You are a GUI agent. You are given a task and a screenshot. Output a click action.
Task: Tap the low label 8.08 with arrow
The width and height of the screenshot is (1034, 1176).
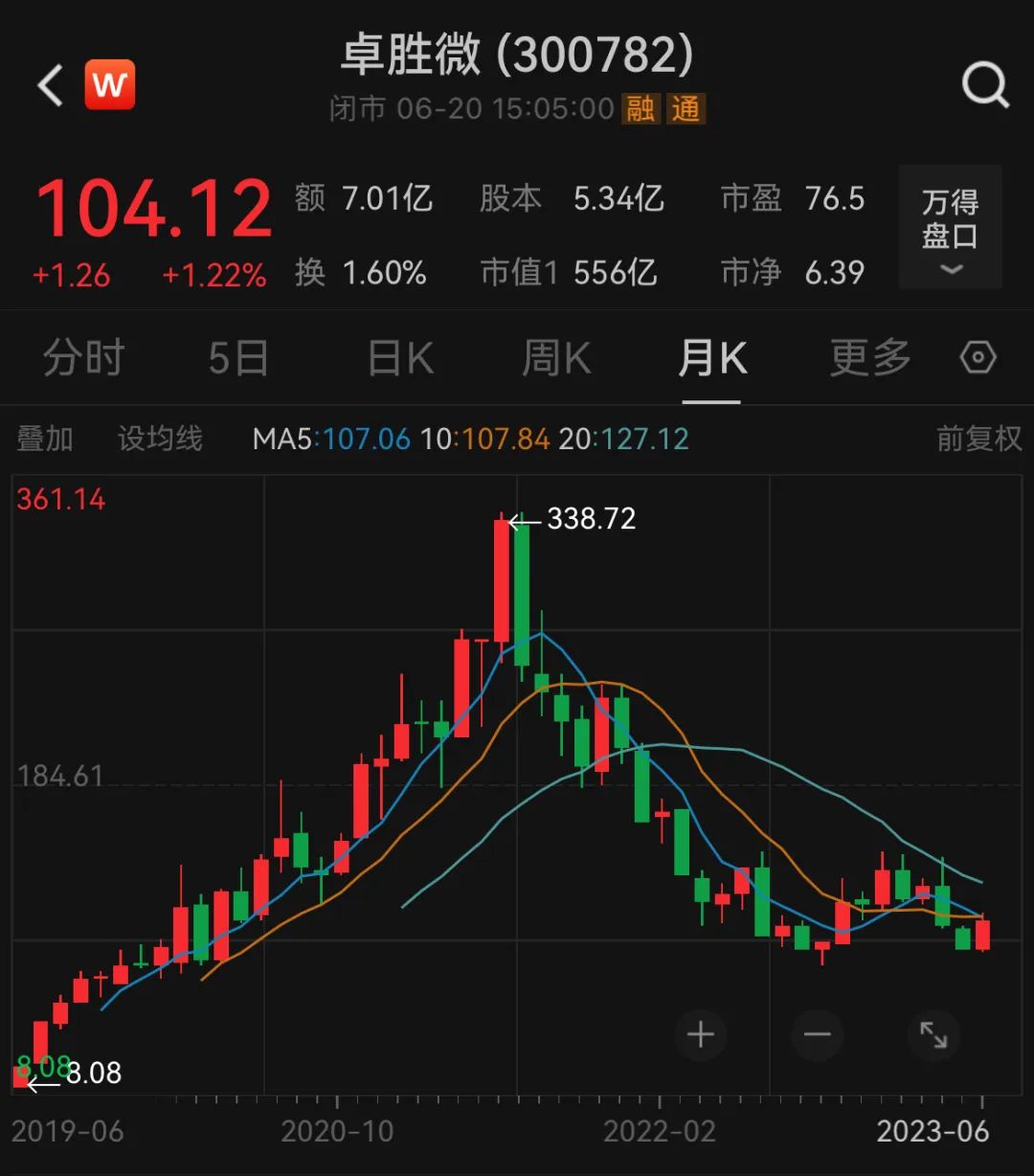pyautogui.click(x=75, y=1074)
